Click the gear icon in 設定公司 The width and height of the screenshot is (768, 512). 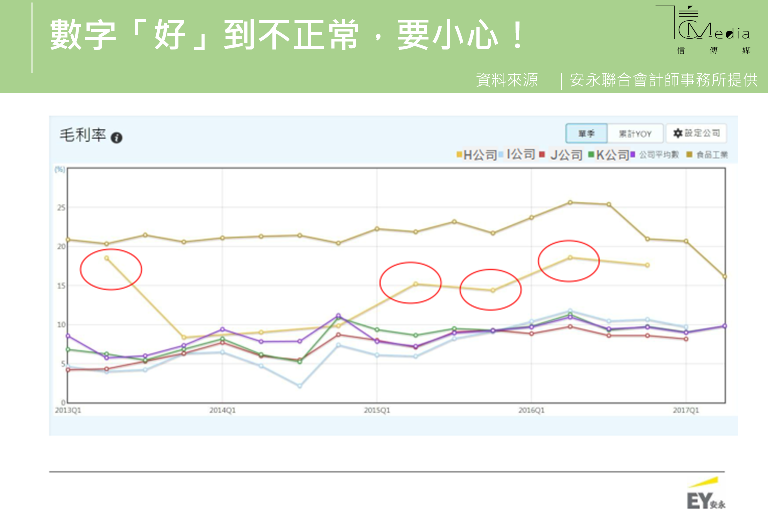[x=677, y=133]
